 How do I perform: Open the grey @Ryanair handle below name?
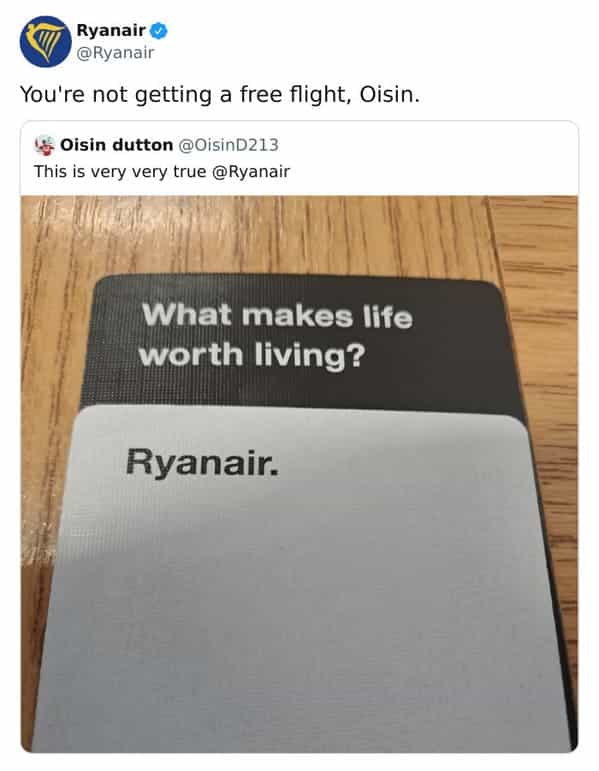click(115, 53)
